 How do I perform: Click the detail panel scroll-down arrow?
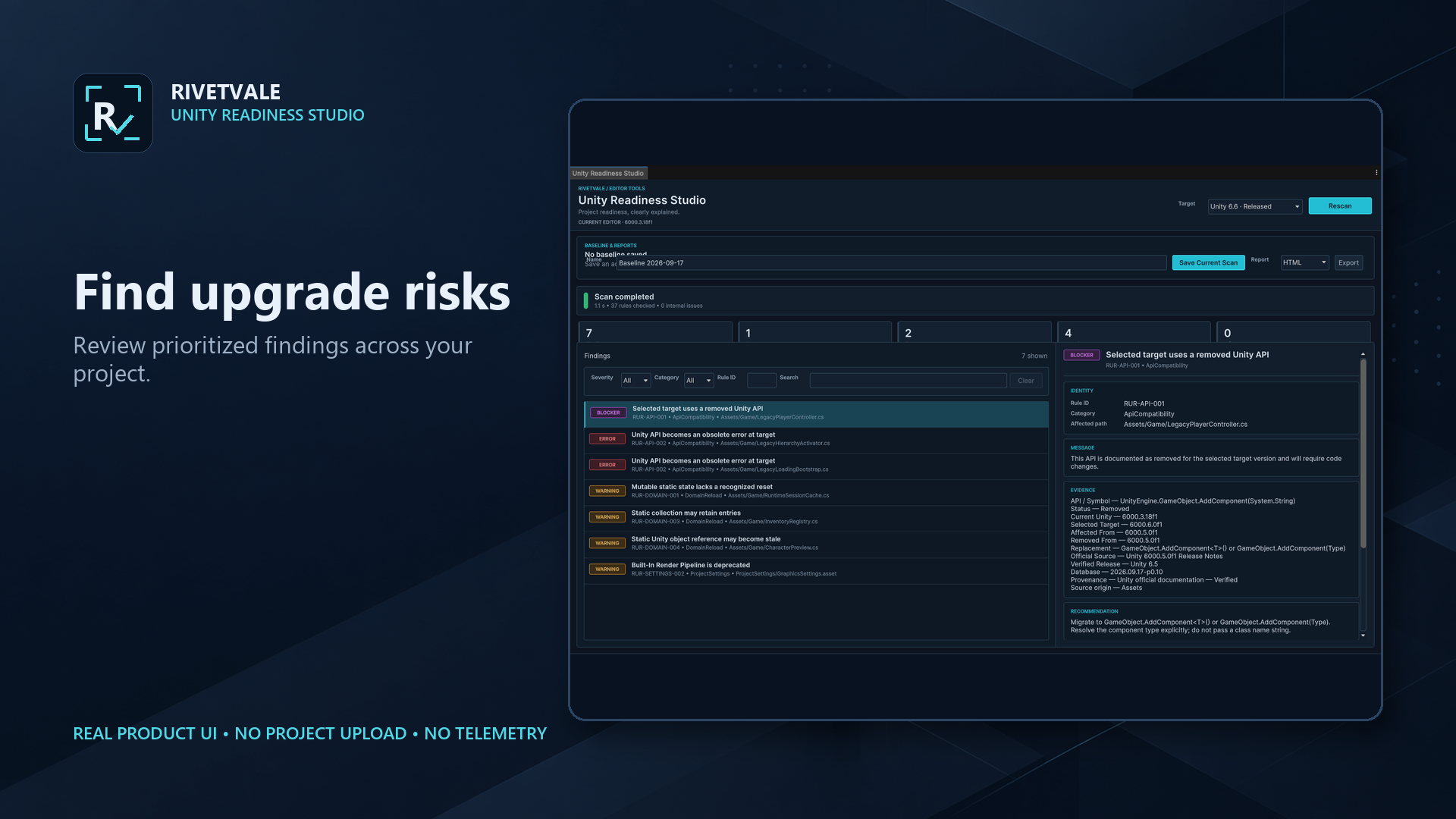click(1363, 635)
